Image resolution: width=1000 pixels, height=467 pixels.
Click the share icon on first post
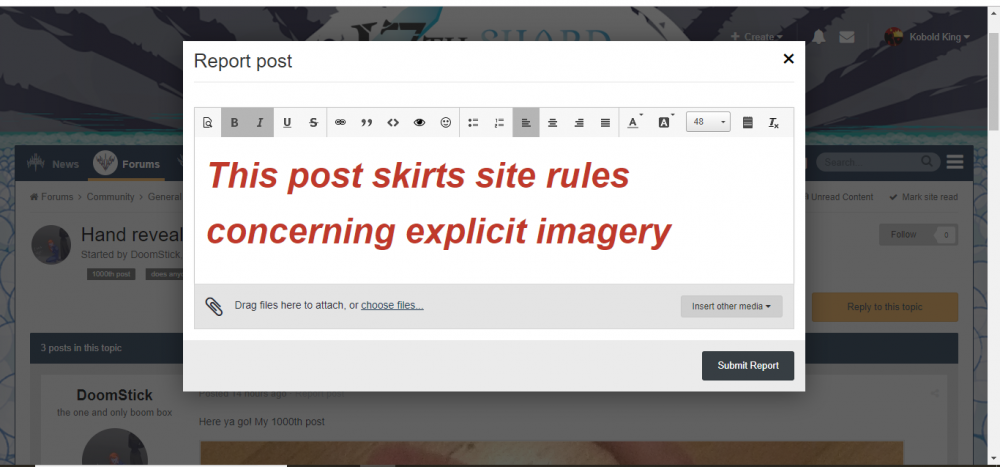[934, 394]
